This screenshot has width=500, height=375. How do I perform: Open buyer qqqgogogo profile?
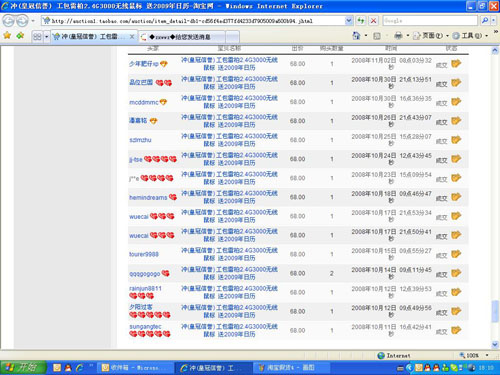point(145,274)
